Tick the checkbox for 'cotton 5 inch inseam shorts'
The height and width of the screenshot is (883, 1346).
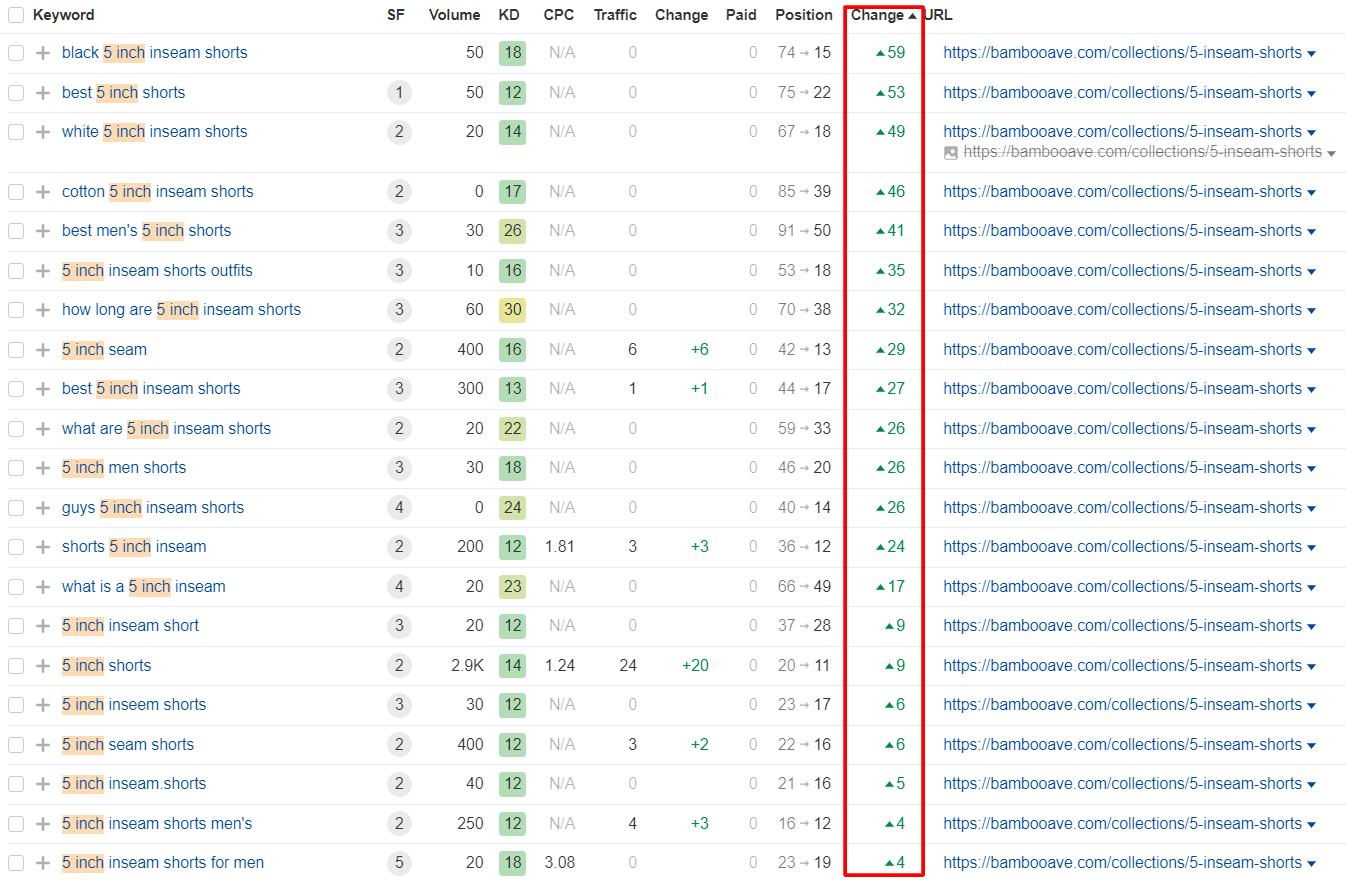pos(16,192)
